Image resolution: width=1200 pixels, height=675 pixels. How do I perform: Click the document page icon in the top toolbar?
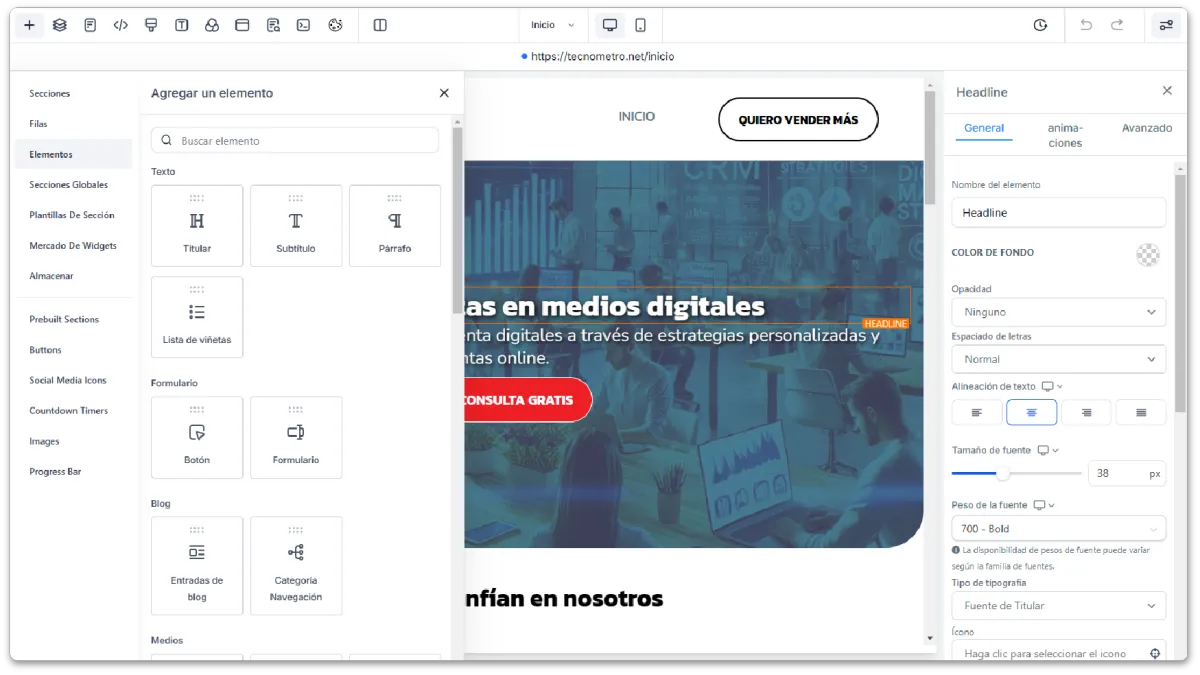pos(90,25)
